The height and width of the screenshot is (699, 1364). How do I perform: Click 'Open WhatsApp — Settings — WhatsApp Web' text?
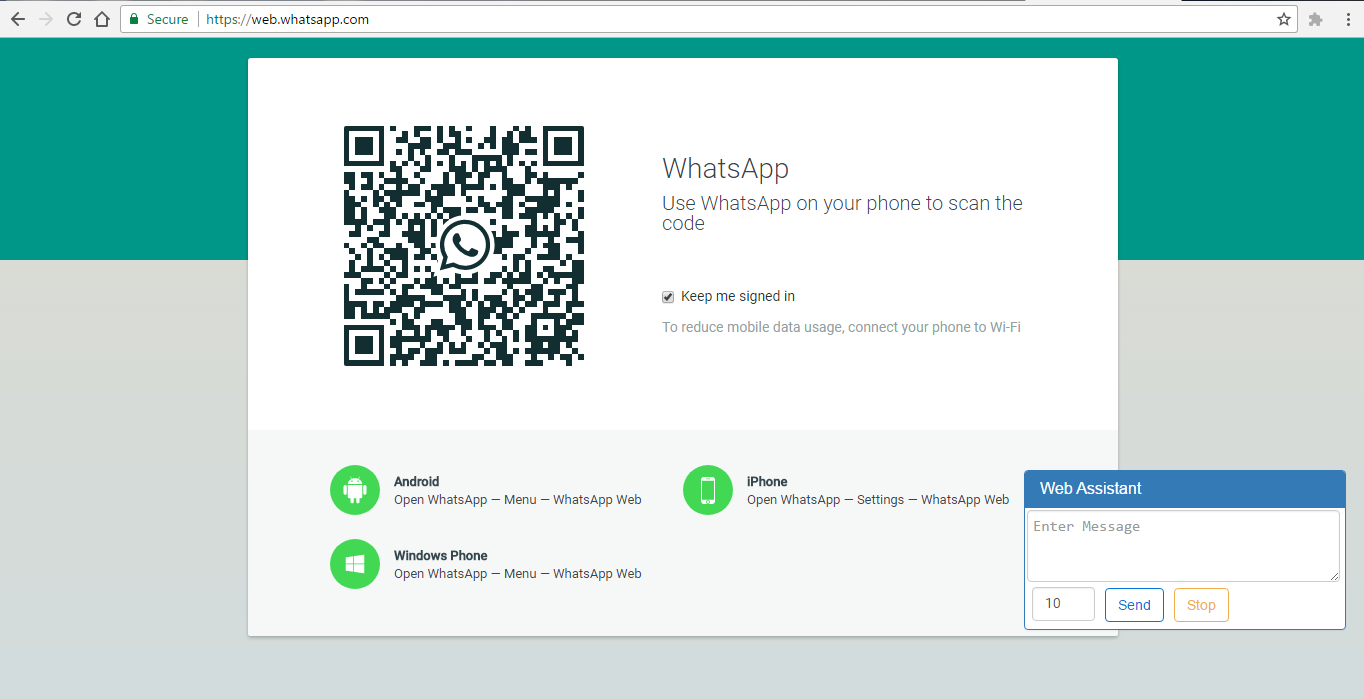pos(878,499)
